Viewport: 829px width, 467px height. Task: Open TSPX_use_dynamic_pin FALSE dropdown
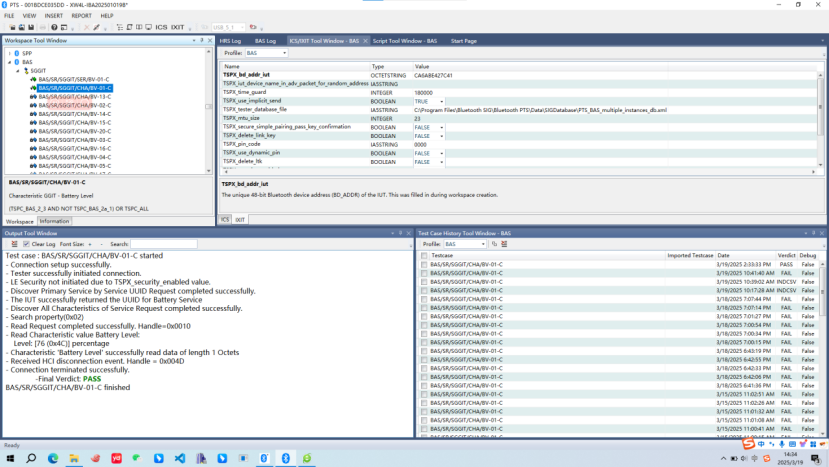tap(441, 153)
